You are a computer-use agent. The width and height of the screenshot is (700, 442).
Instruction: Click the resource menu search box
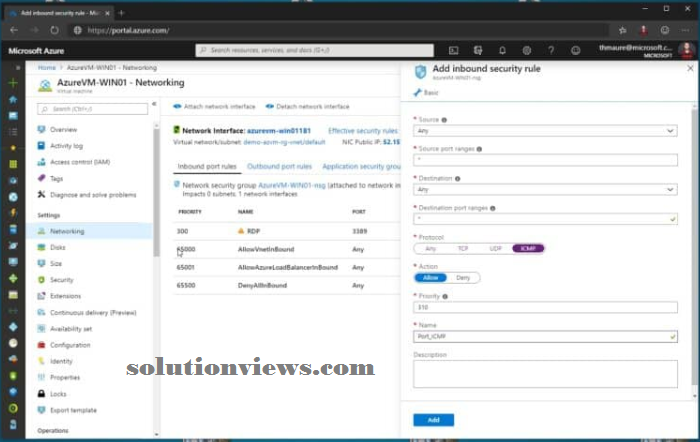click(x=93, y=109)
